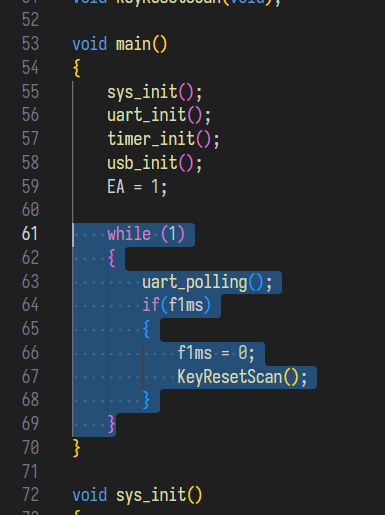Click the uart_polling(); call

click(x=207, y=282)
